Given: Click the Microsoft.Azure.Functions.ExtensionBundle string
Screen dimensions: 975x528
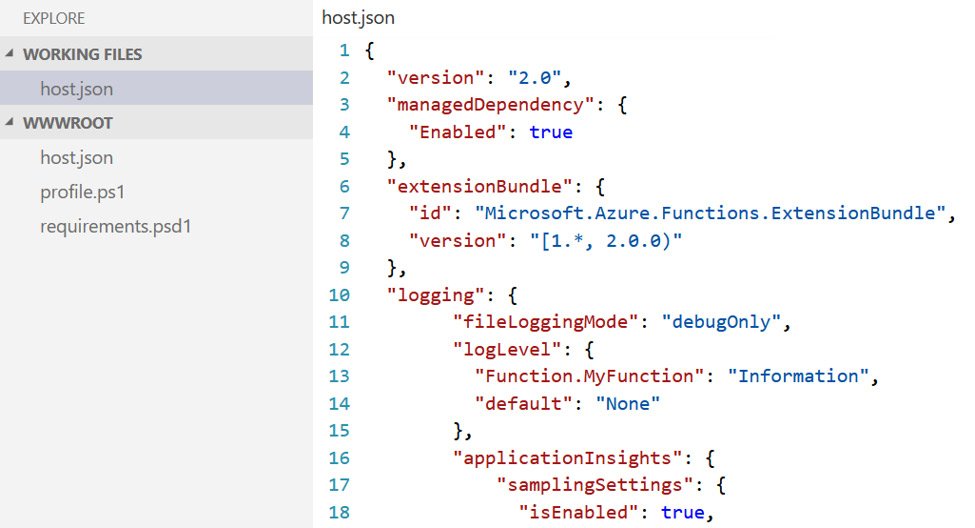Looking at the screenshot, I should pos(710,213).
